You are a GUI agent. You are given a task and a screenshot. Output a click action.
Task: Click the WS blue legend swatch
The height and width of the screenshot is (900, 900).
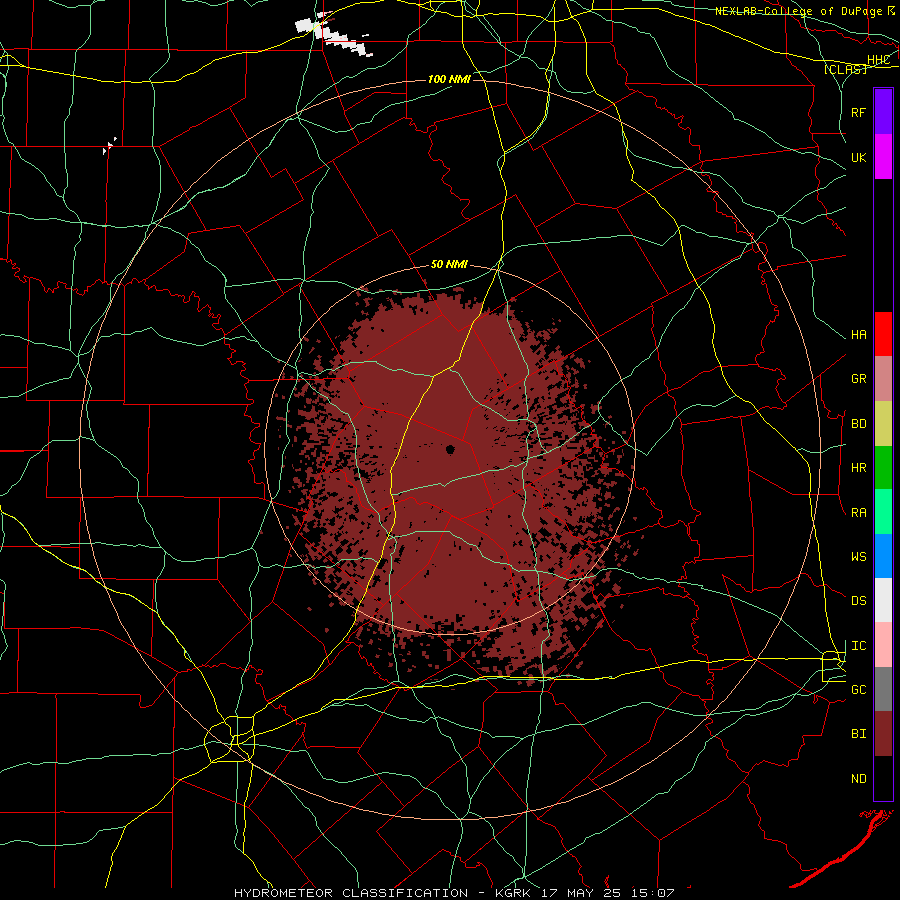coord(883,556)
